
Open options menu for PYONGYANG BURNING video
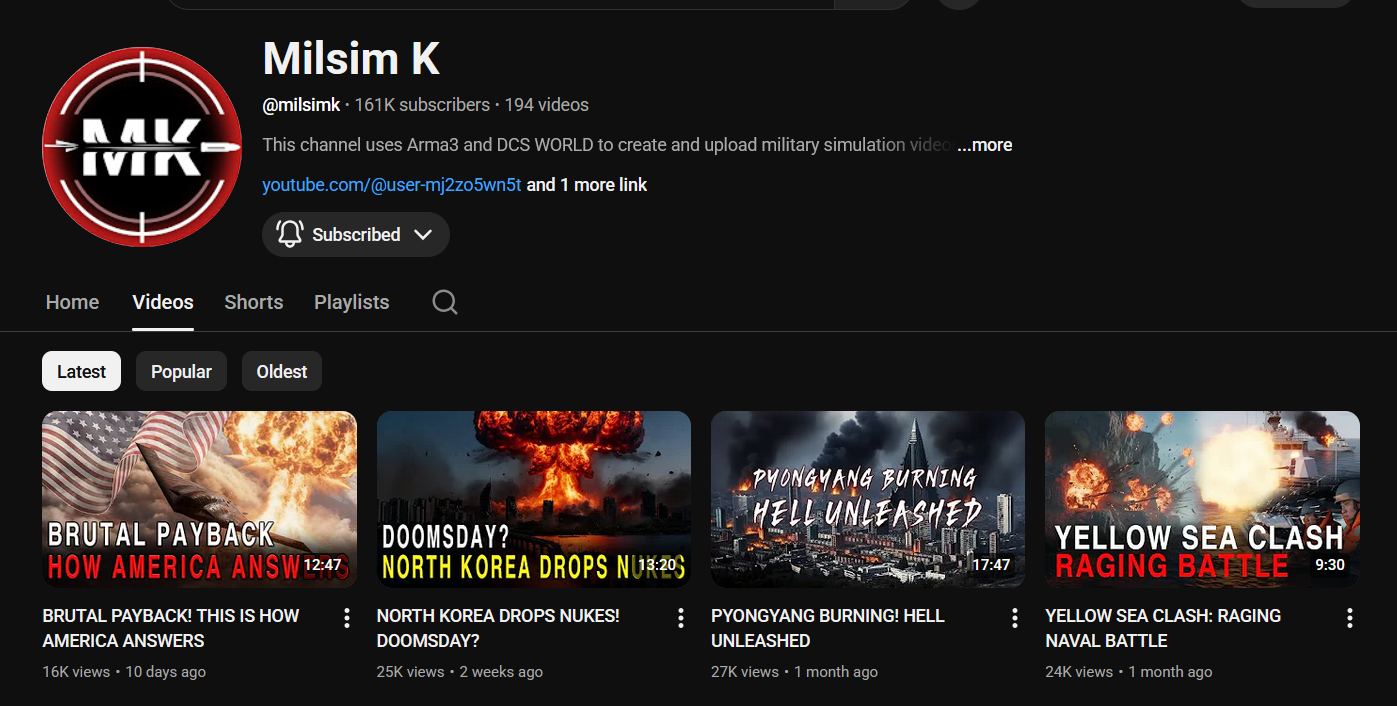(x=1015, y=618)
